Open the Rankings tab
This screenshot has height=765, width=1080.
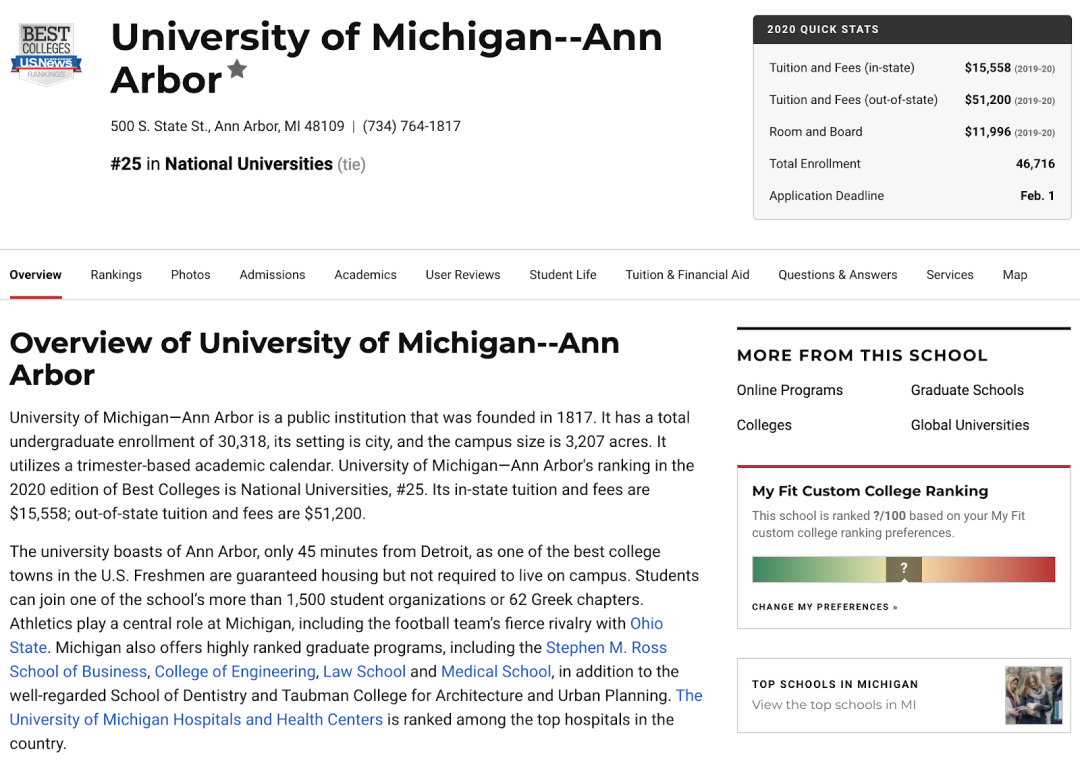click(116, 275)
